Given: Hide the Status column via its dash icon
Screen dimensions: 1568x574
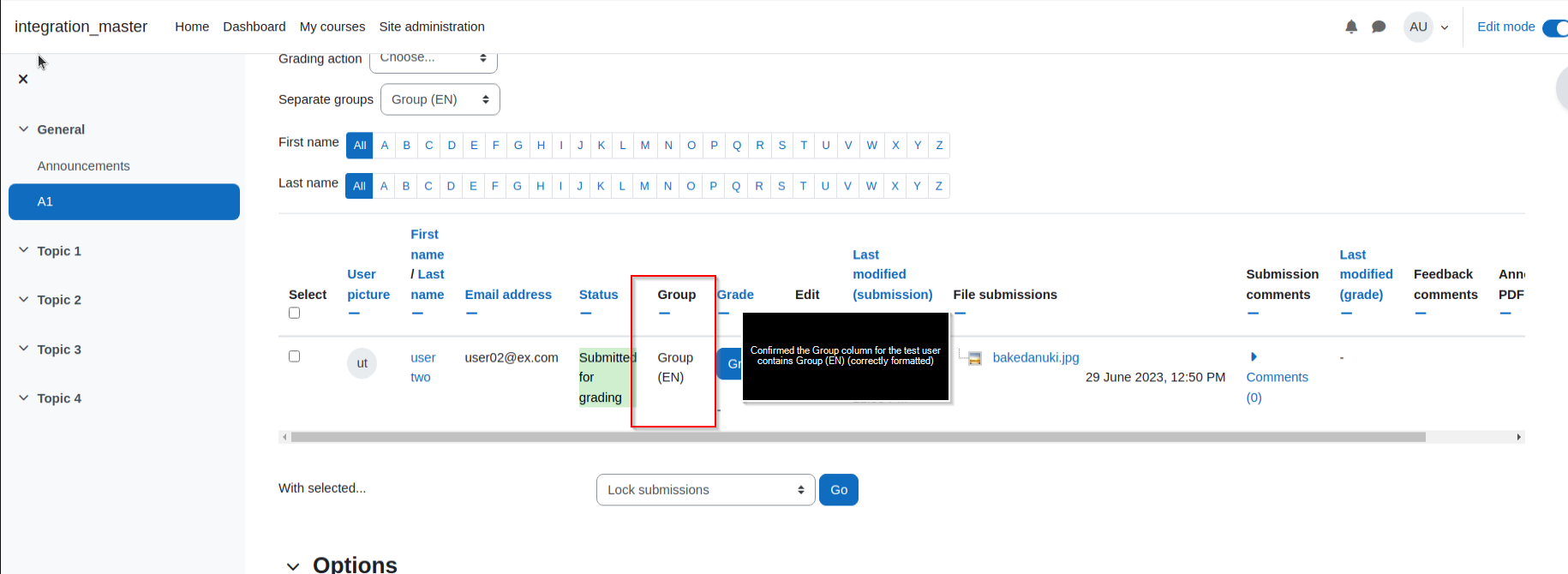Looking at the screenshot, I should [x=585, y=314].
